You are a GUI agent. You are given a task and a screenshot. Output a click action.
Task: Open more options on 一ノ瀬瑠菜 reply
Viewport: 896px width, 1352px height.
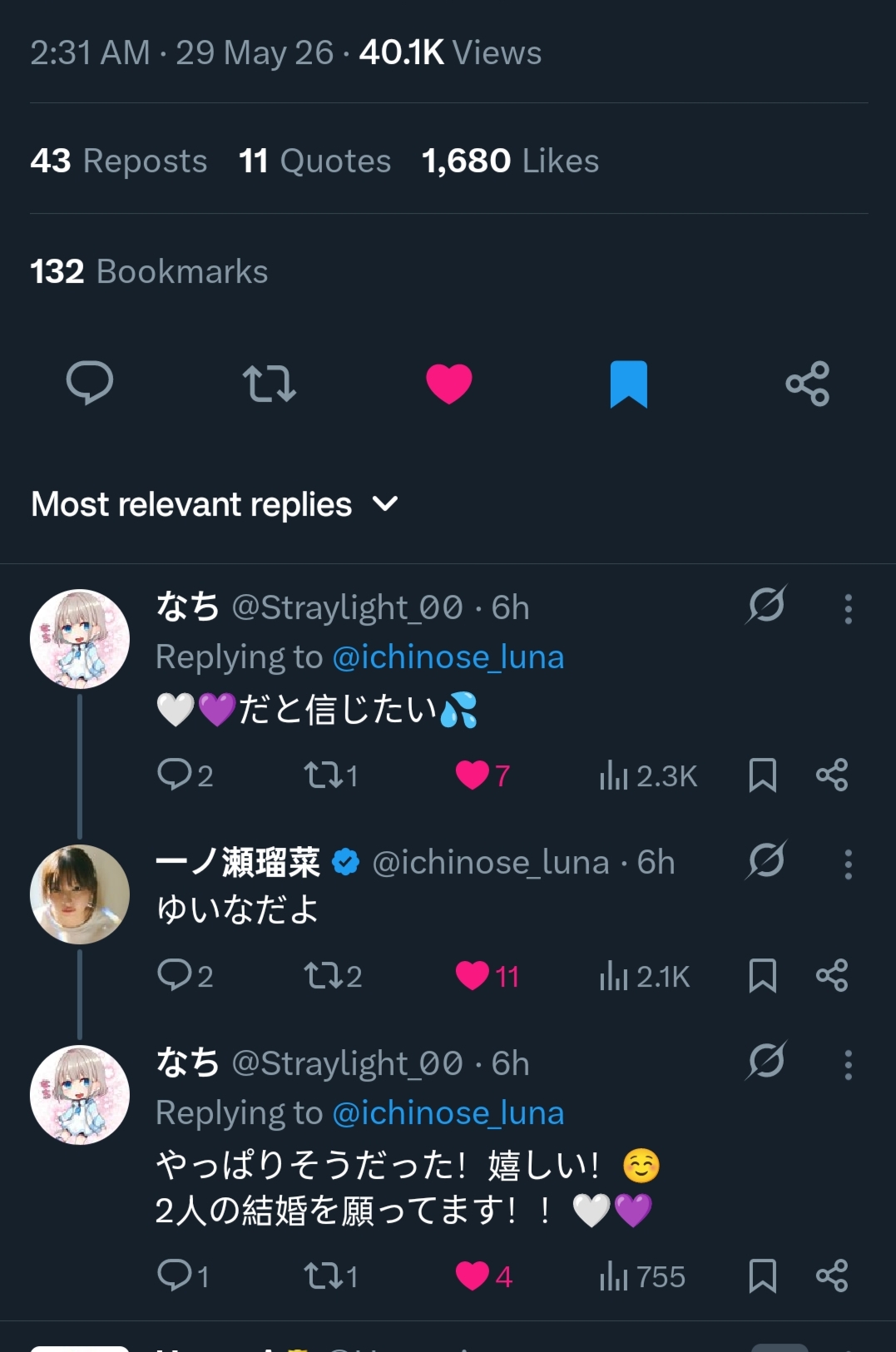(x=848, y=864)
